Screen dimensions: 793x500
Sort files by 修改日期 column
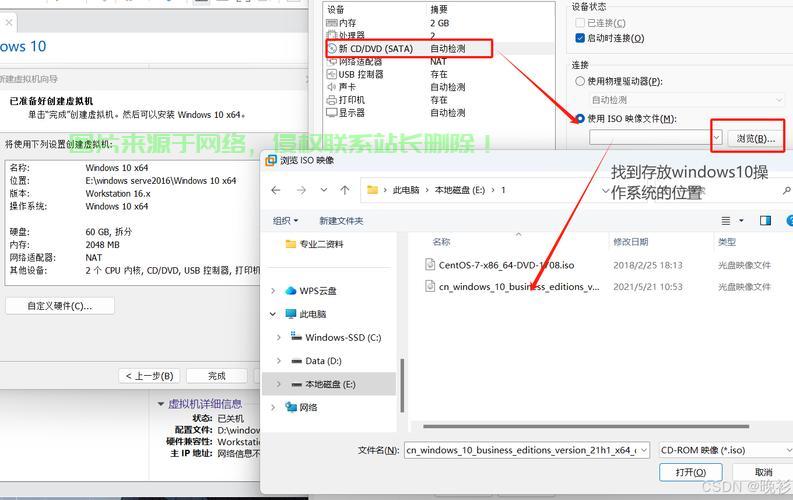tap(631, 242)
